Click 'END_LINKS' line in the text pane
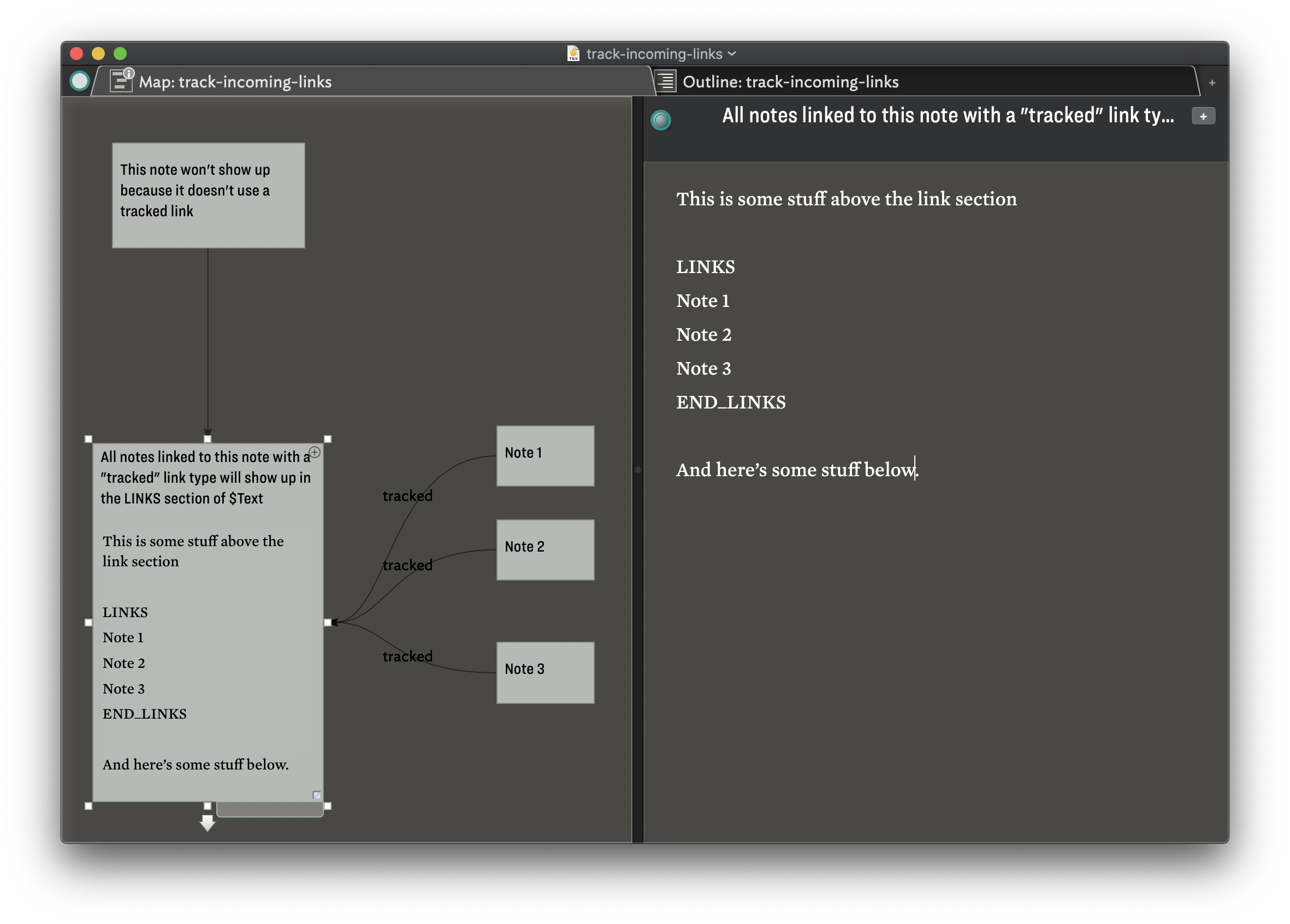Viewport: 1290px width, 924px height. pyautogui.click(x=731, y=402)
